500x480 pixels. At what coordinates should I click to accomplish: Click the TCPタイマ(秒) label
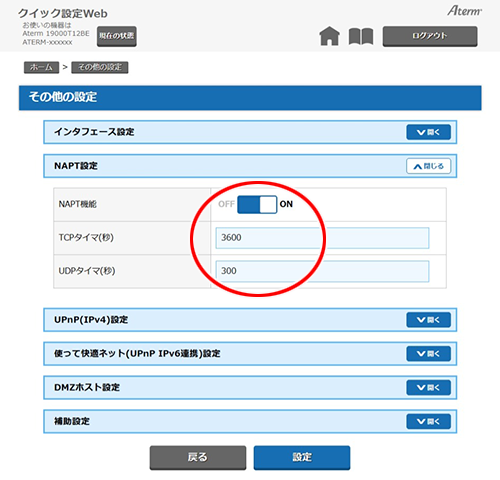[86, 237]
